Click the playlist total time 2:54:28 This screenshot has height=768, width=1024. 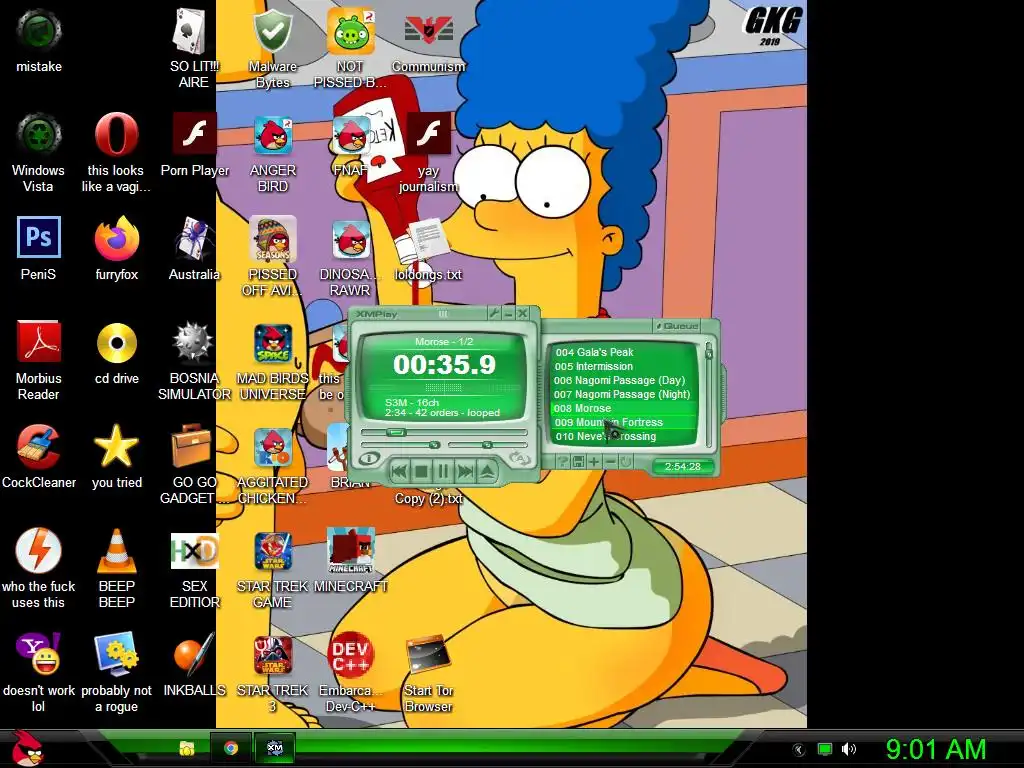click(682, 466)
